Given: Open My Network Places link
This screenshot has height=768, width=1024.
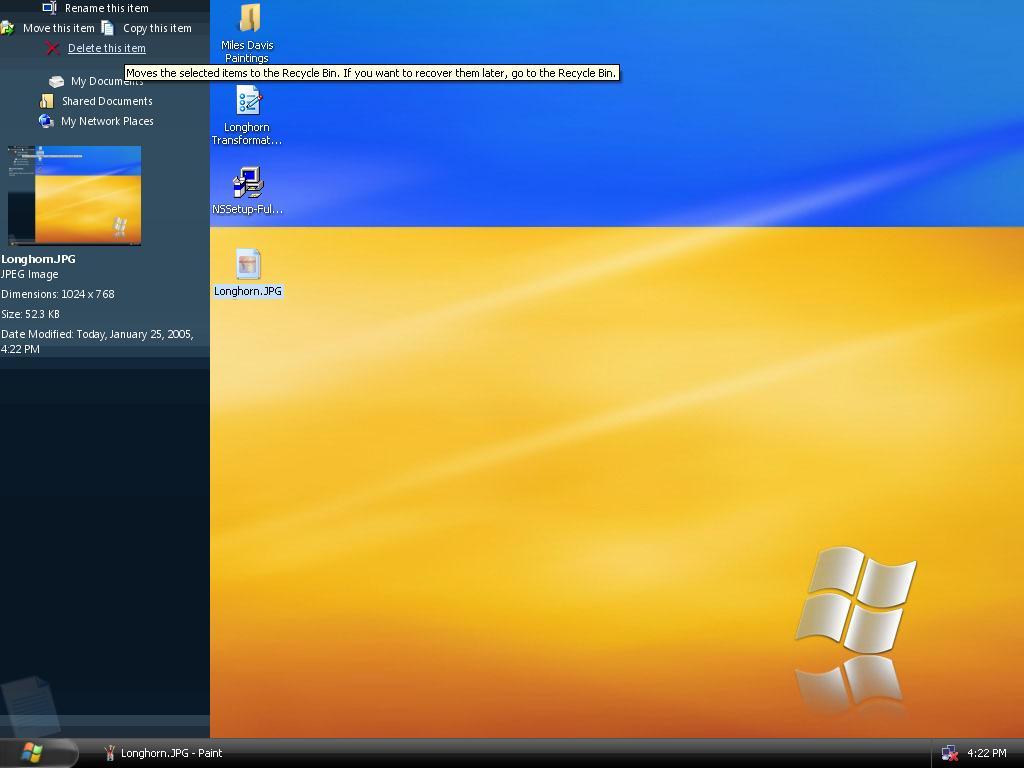Looking at the screenshot, I should 107,121.
